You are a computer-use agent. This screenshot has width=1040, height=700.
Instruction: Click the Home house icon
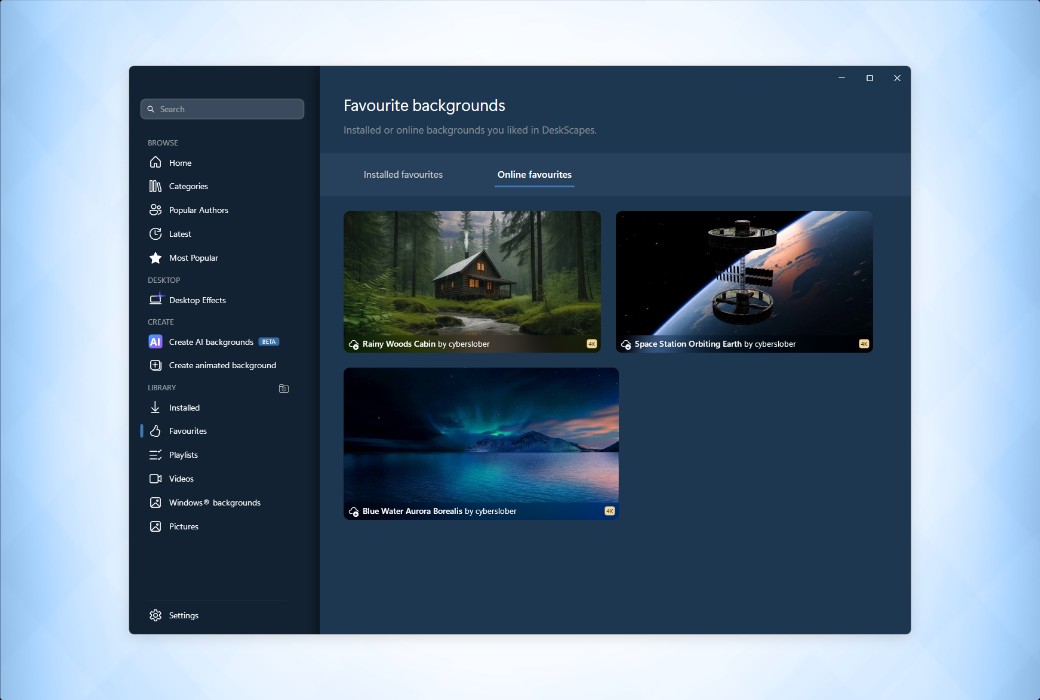tap(155, 163)
